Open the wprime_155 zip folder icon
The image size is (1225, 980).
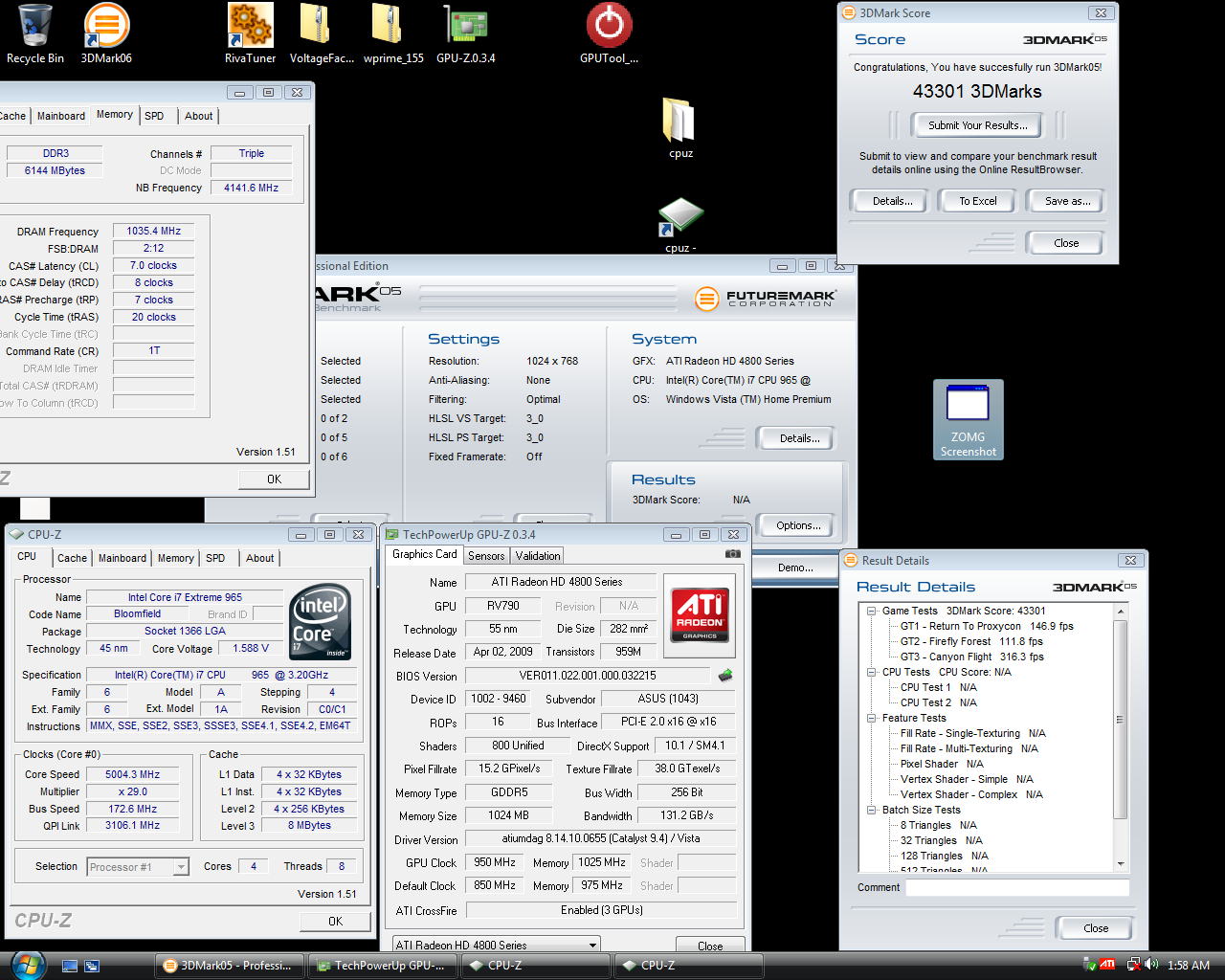(393, 33)
